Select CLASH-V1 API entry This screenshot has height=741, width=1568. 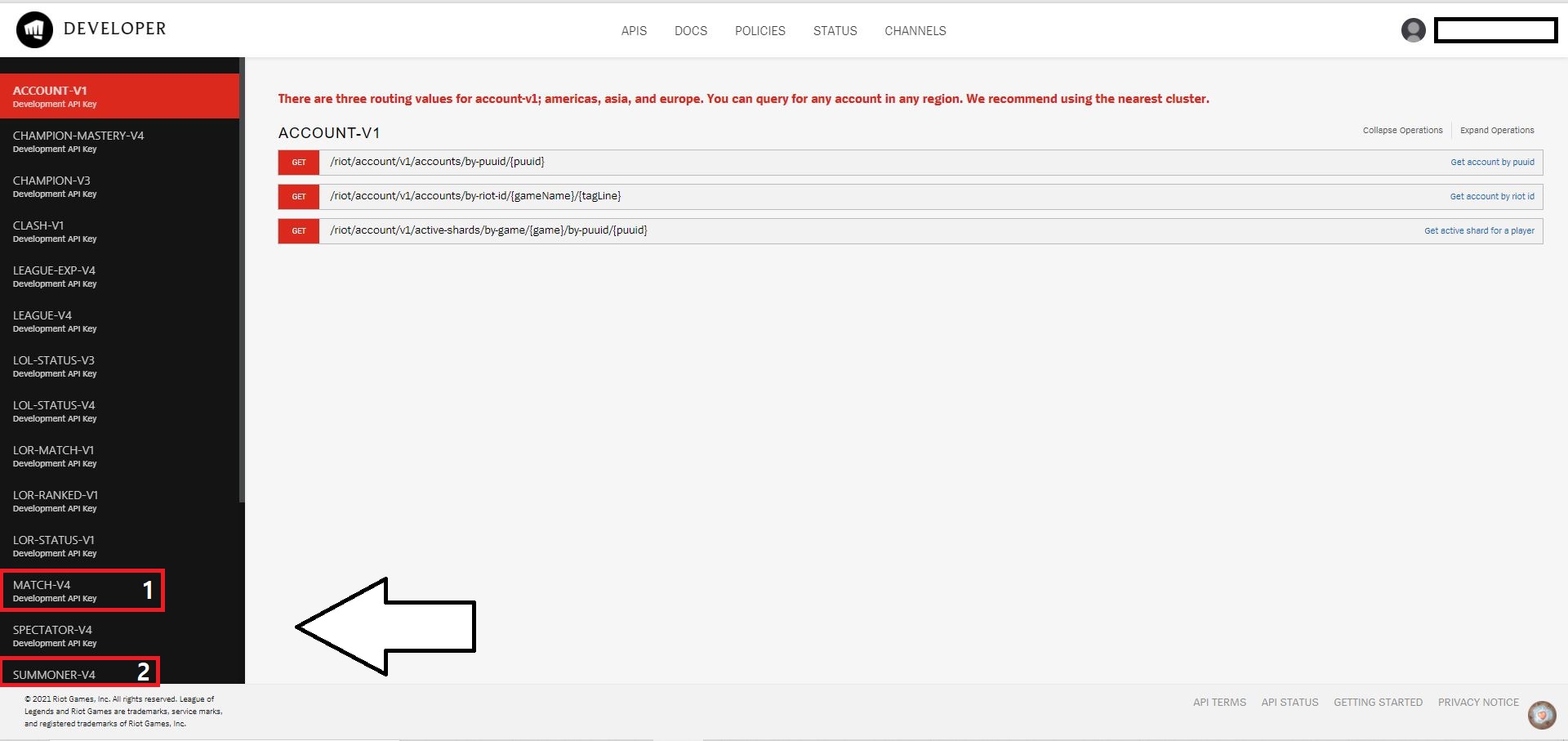tap(119, 231)
